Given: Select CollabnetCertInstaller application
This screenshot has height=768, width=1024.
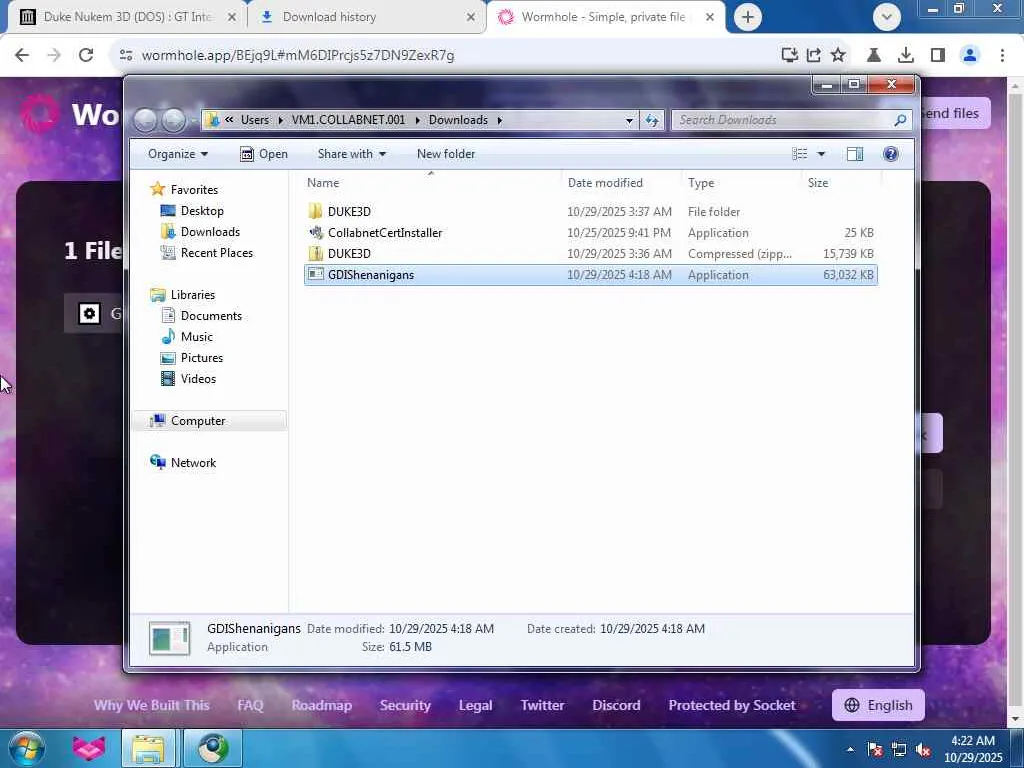Looking at the screenshot, I should [591, 232].
